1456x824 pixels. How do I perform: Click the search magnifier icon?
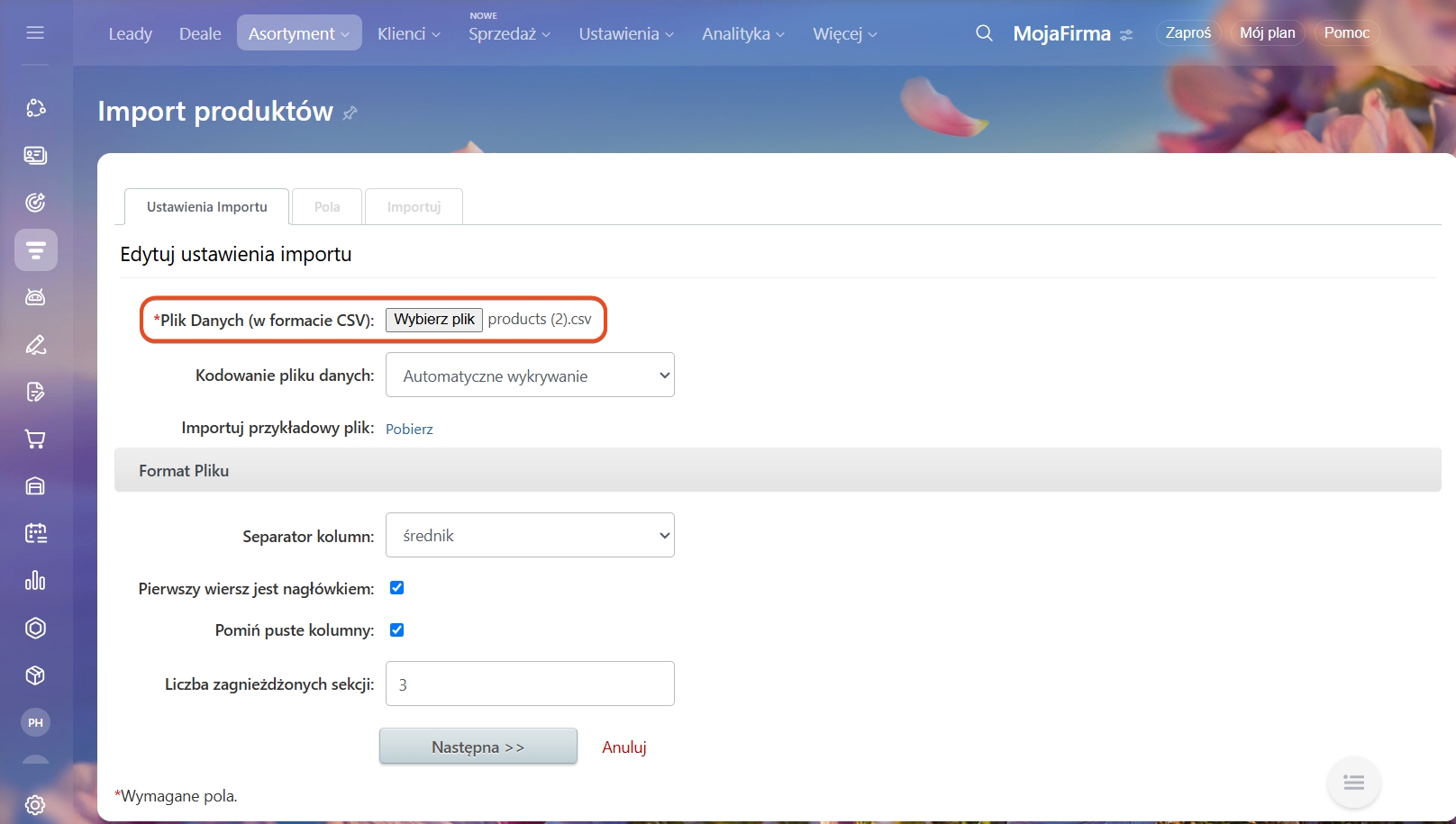tap(984, 33)
